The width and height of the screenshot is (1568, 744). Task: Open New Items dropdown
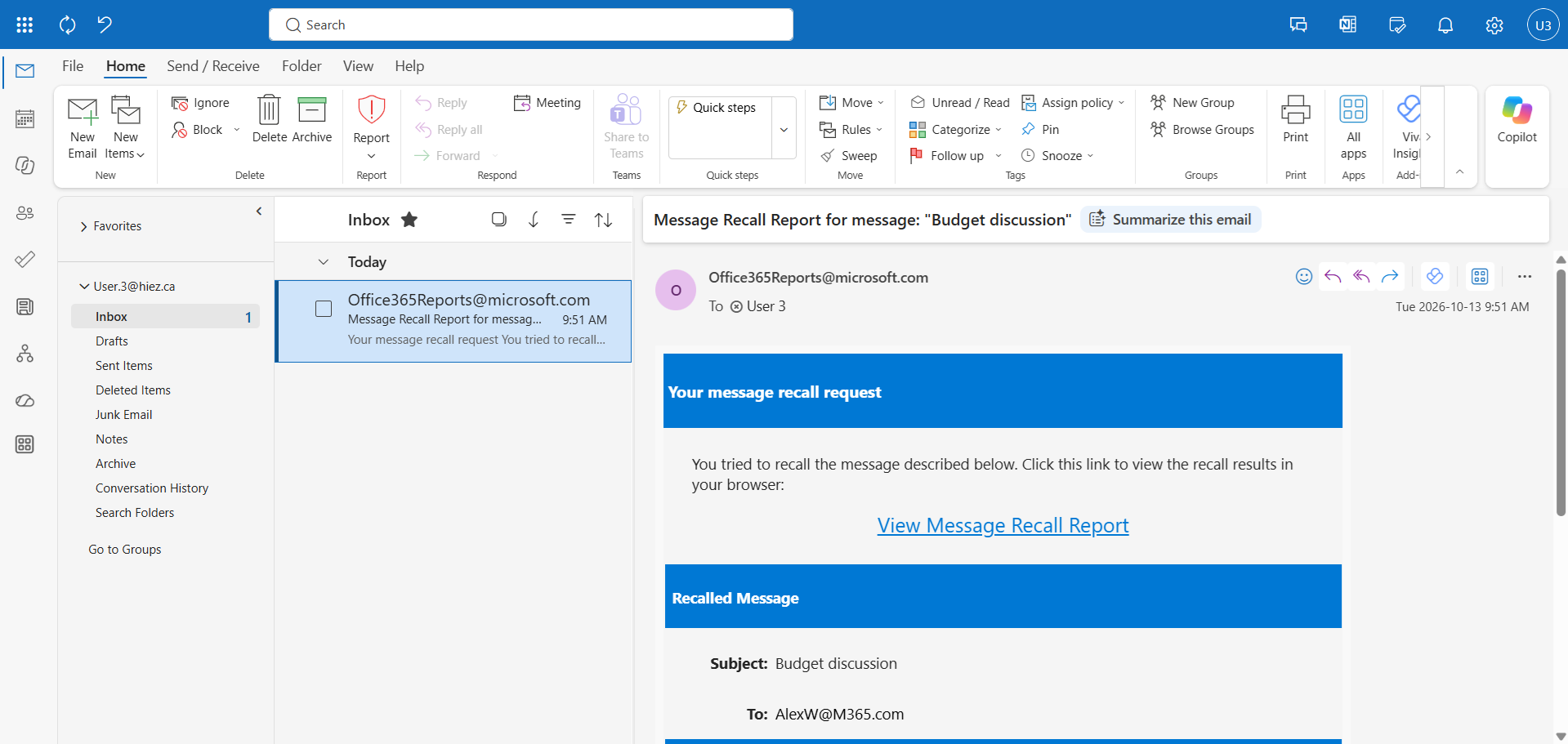pos(126,127)
